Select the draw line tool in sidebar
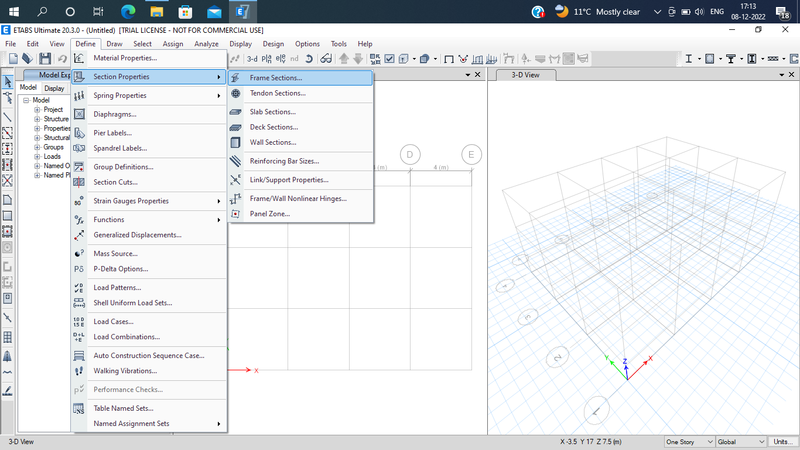Screen dimensions: 800x450 tap(8, 117)
